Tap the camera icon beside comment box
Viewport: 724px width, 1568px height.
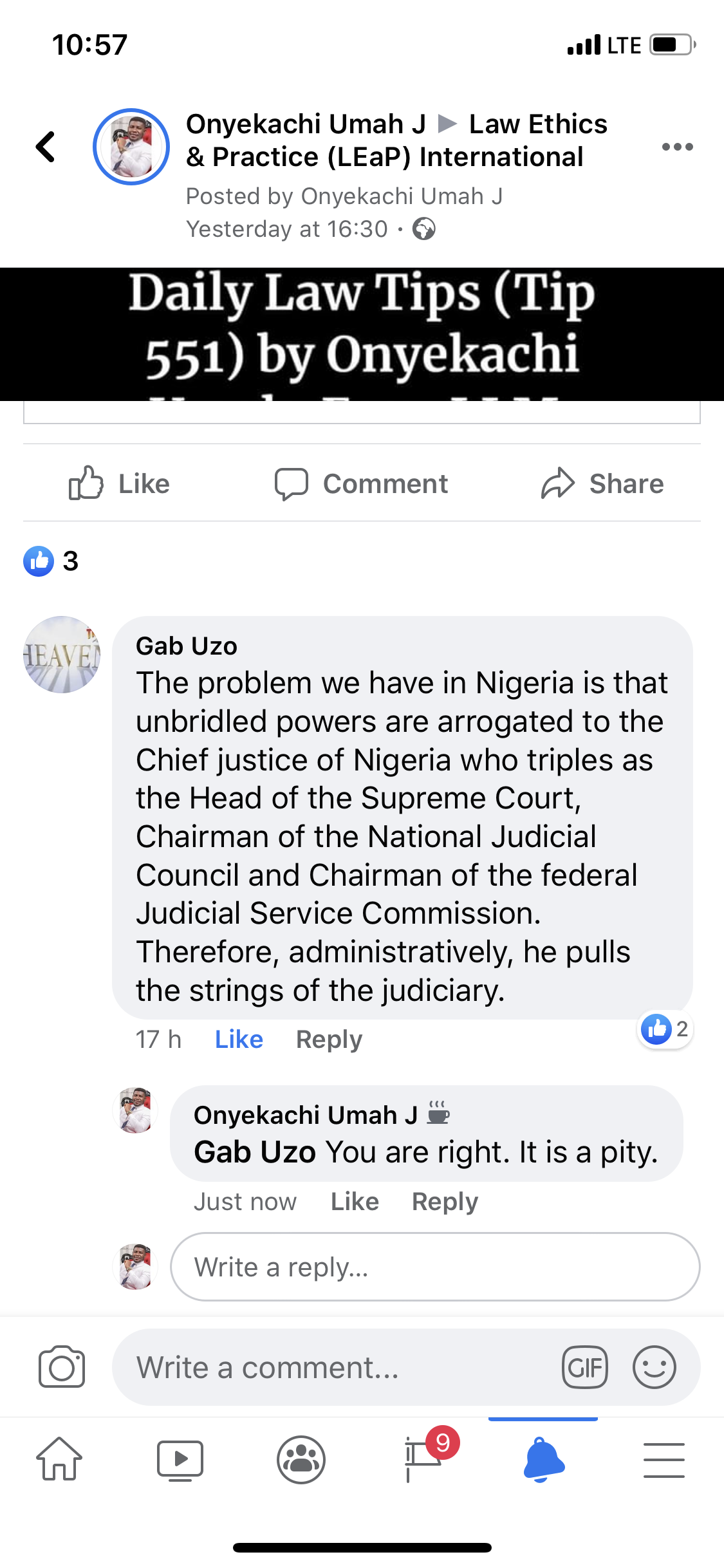(62, 1367)
